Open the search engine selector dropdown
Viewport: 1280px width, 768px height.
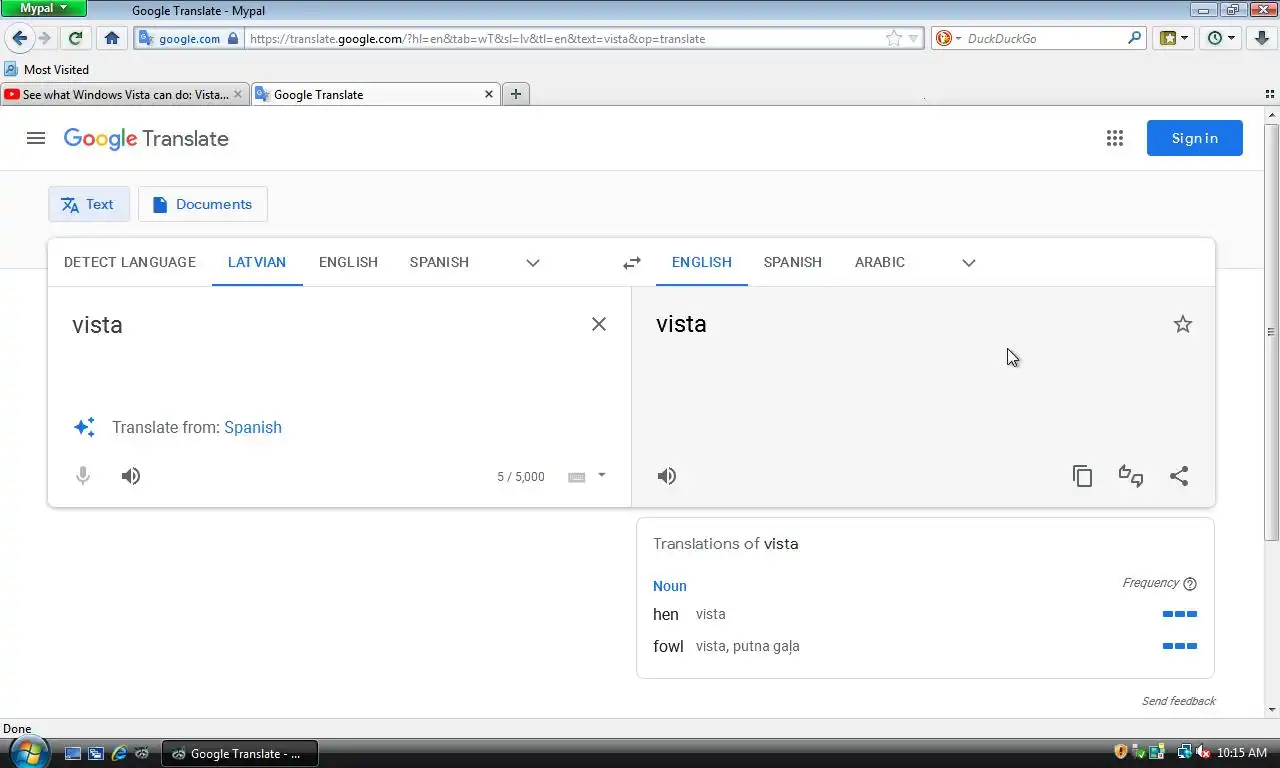click(948, 38)
